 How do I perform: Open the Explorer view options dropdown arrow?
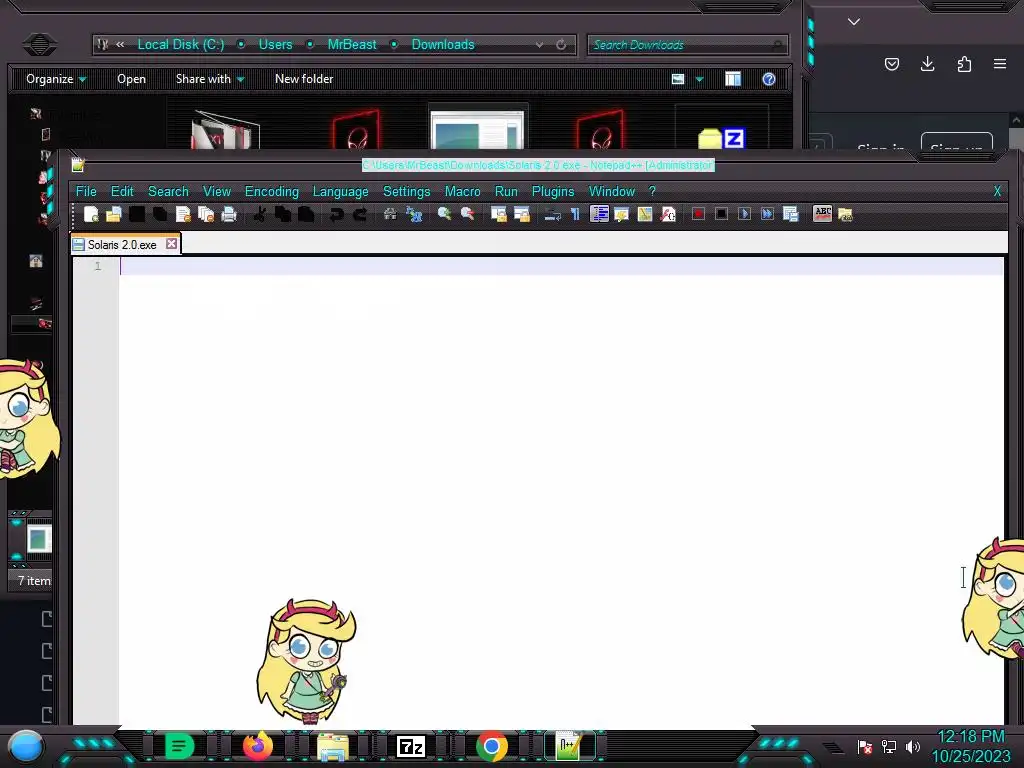(x=699, y=79)
